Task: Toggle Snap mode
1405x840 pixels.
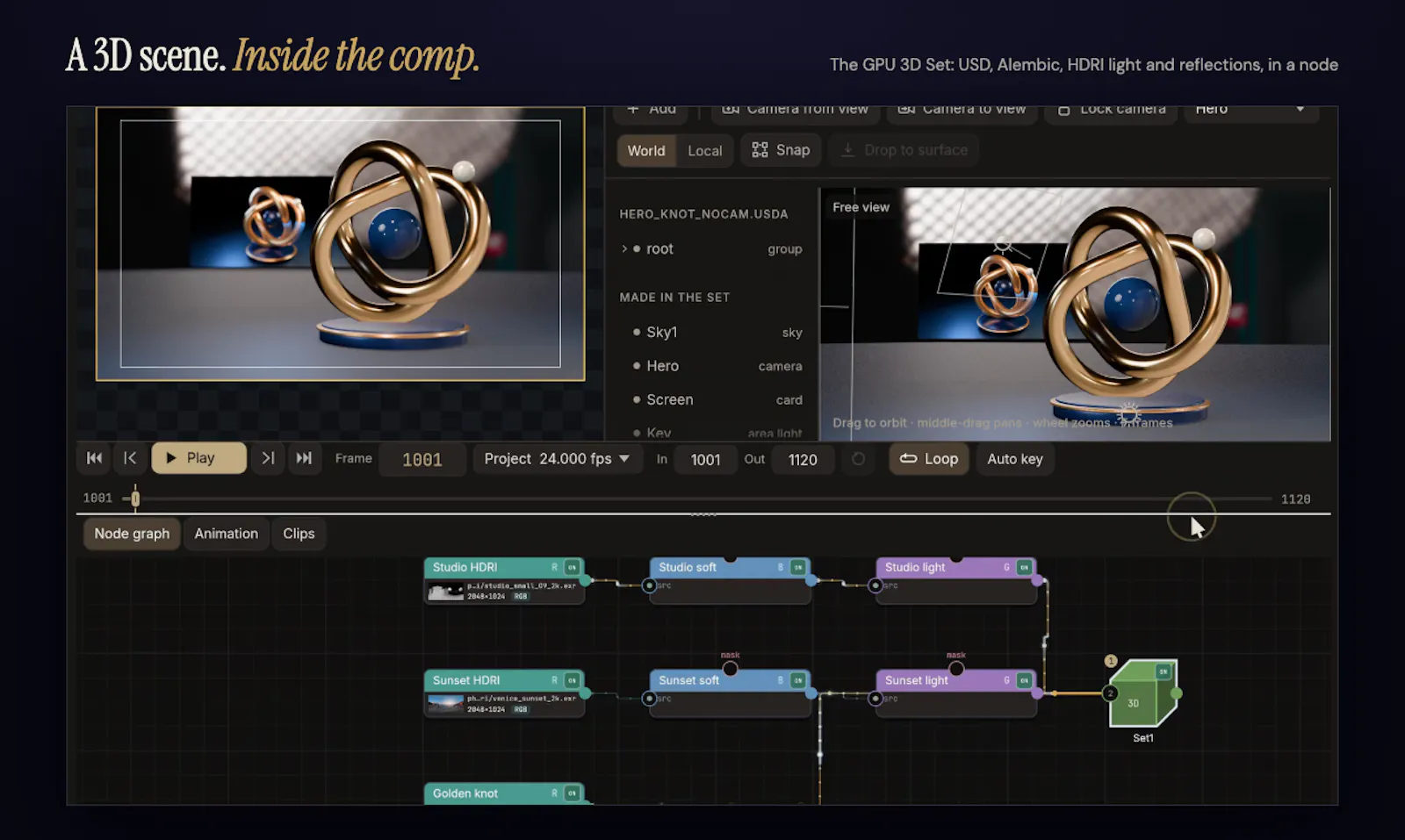Action: pyautogui.click(x=781, y=150)
